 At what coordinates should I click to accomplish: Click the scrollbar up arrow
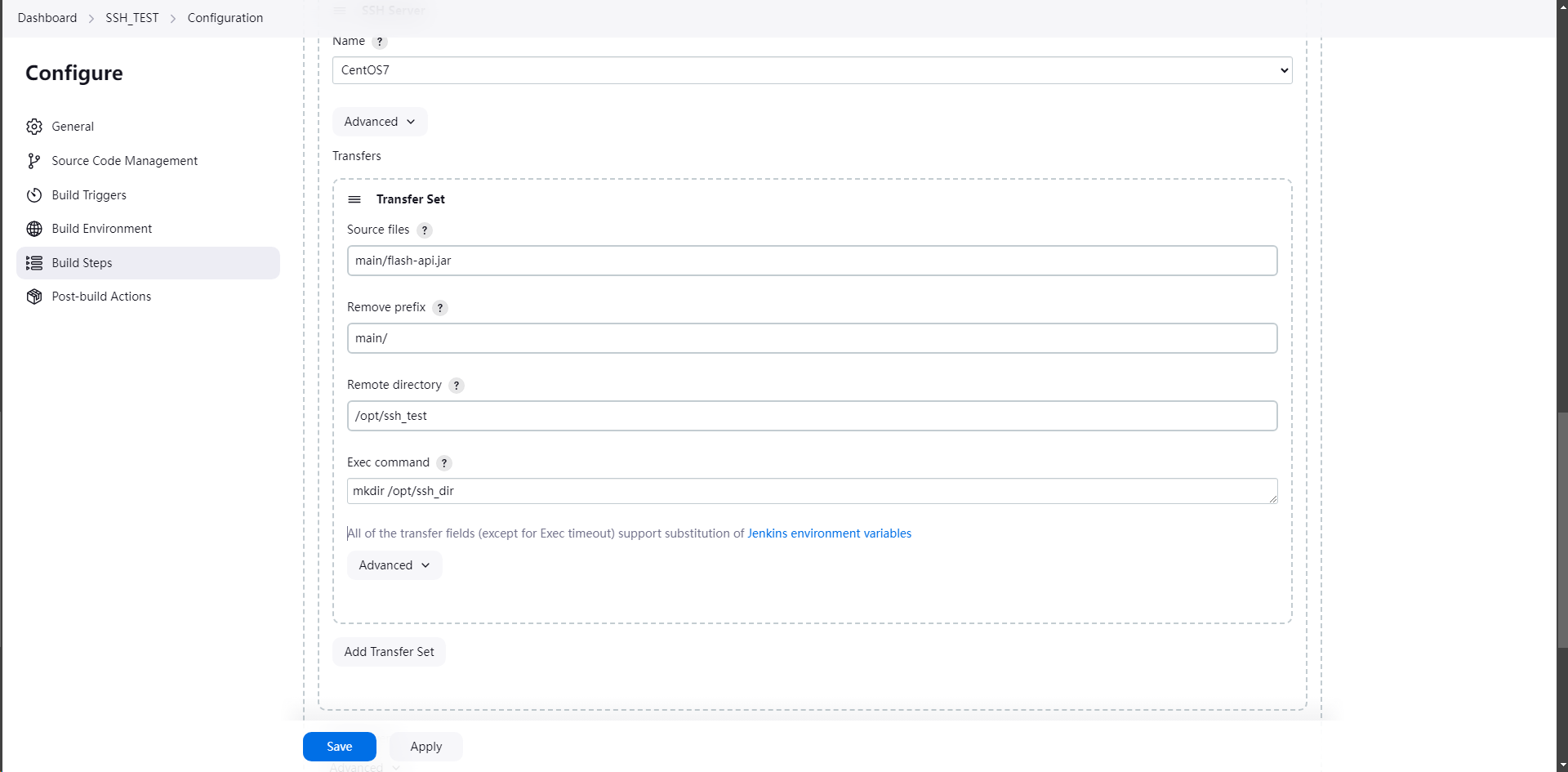tap(1562, 6)
